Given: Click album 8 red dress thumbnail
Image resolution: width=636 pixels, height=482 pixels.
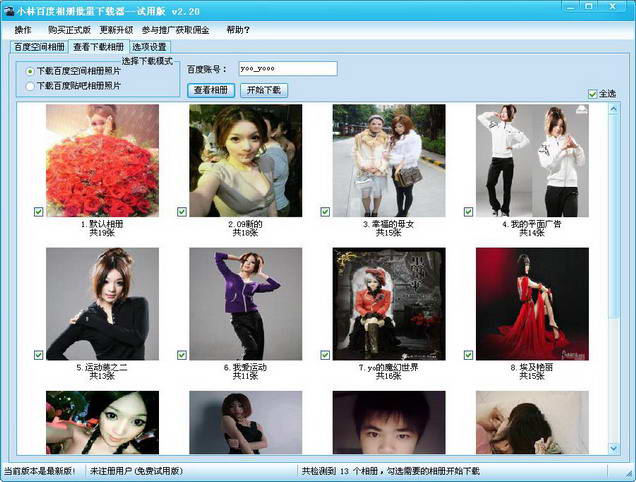Looking at the screenshot, I should [532, 304].
